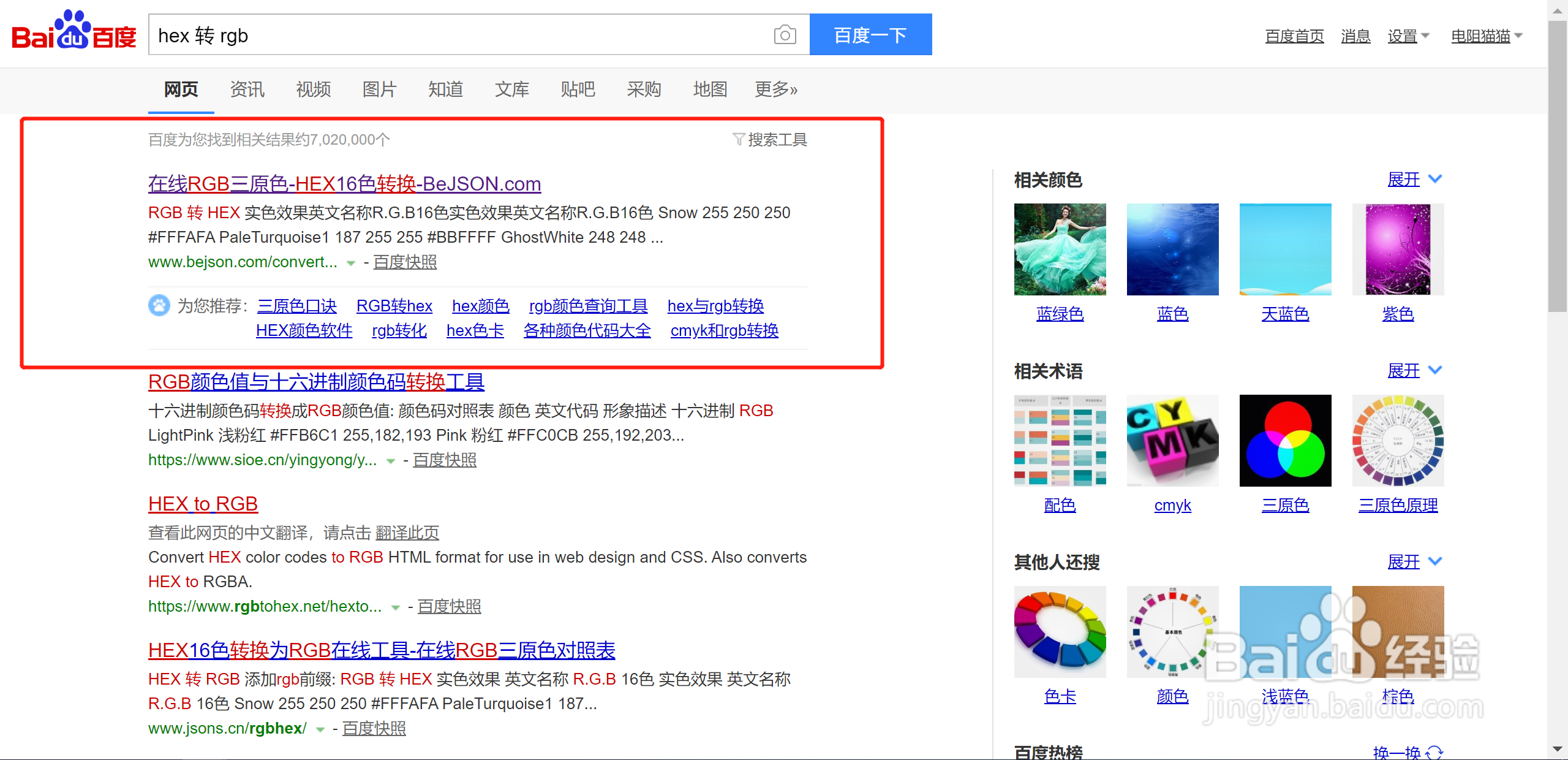Click the 紫色 thumbnail
1568x760 pixels.
tap(1398, 249)
